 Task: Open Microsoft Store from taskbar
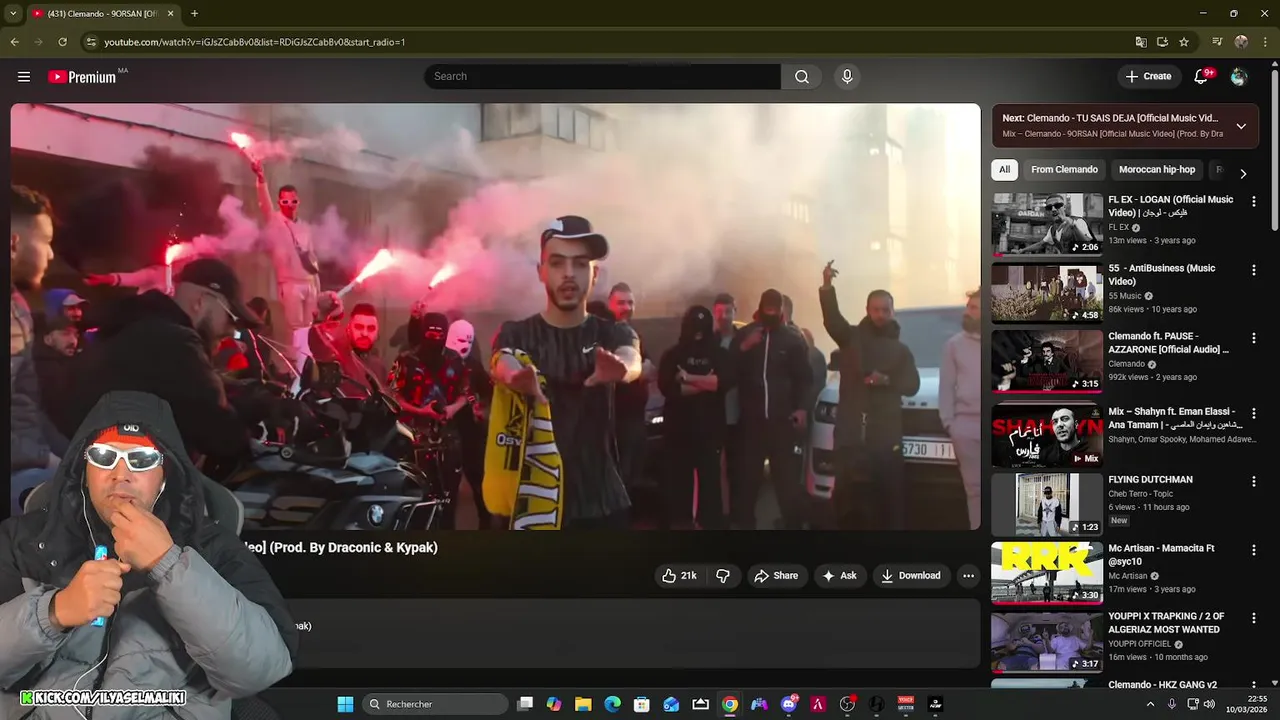tap(642, 704)
